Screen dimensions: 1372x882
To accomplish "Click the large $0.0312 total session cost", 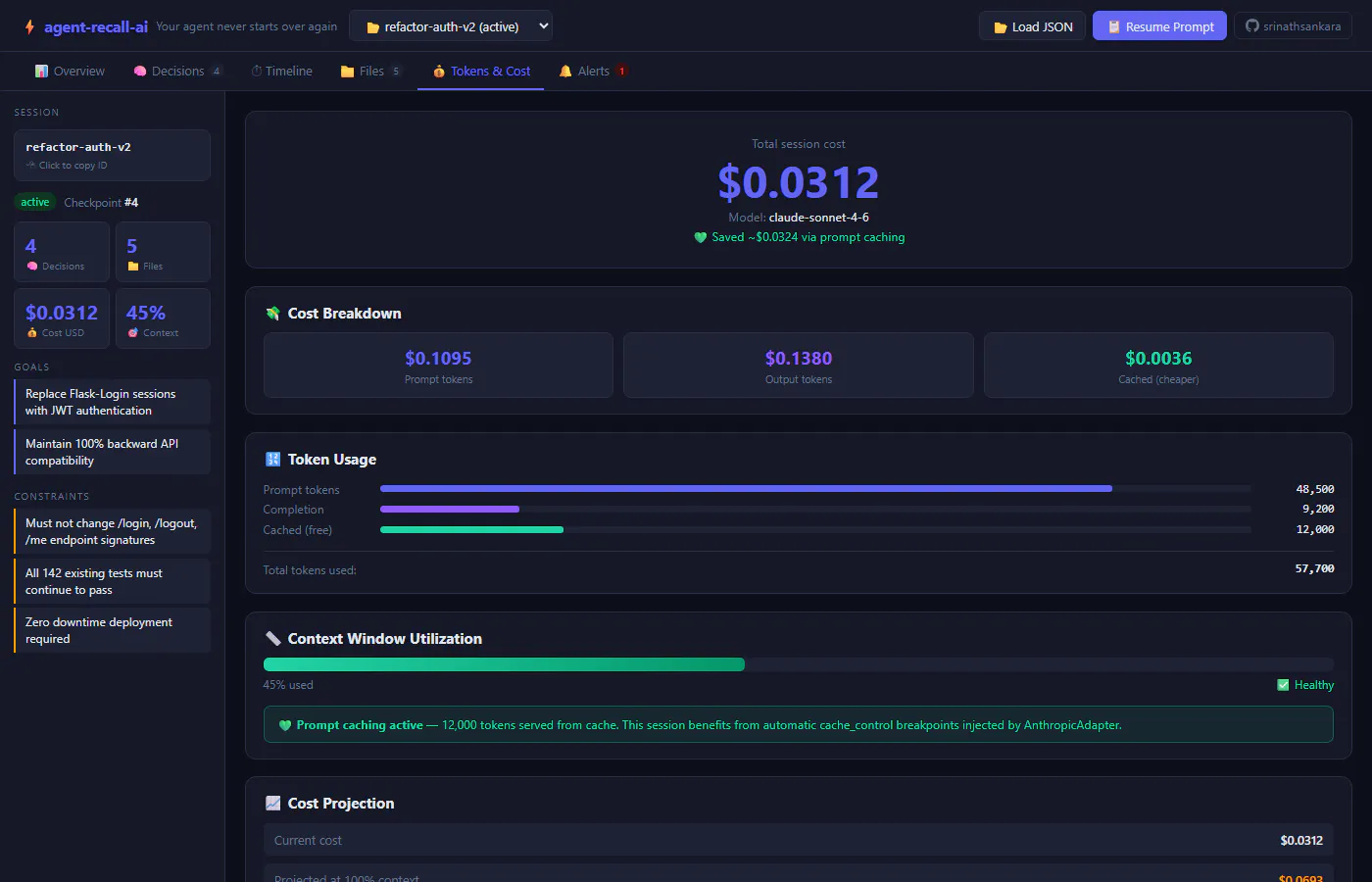I will (x=799, y=182).
